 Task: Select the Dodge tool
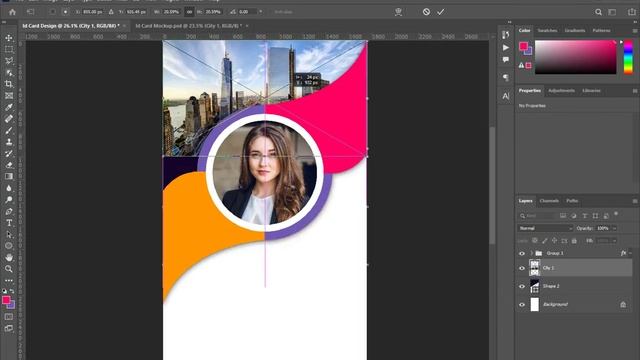tap(9, 200)
